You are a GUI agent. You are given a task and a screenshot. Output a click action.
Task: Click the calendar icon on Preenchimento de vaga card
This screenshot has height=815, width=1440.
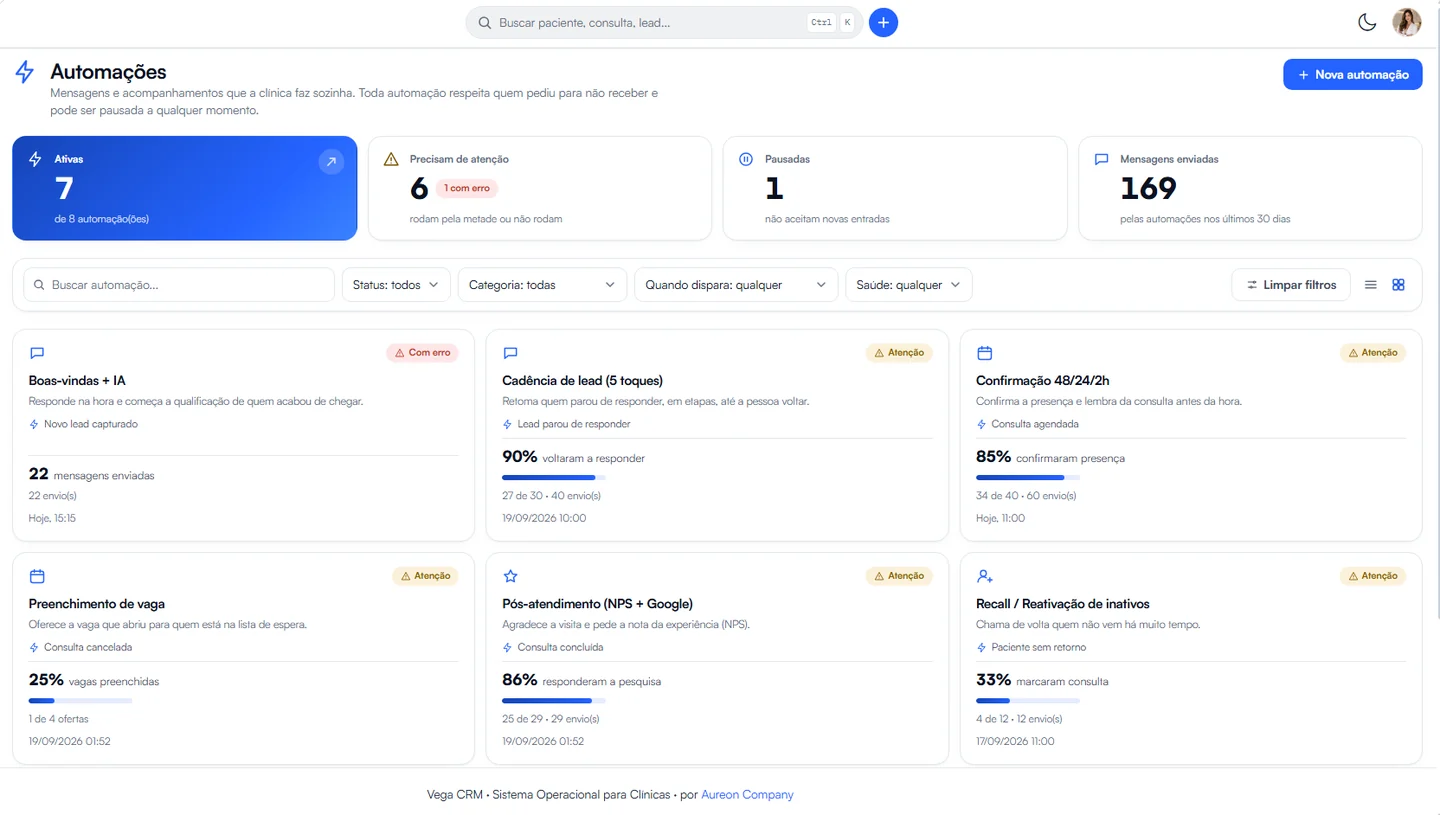[37, 576]
